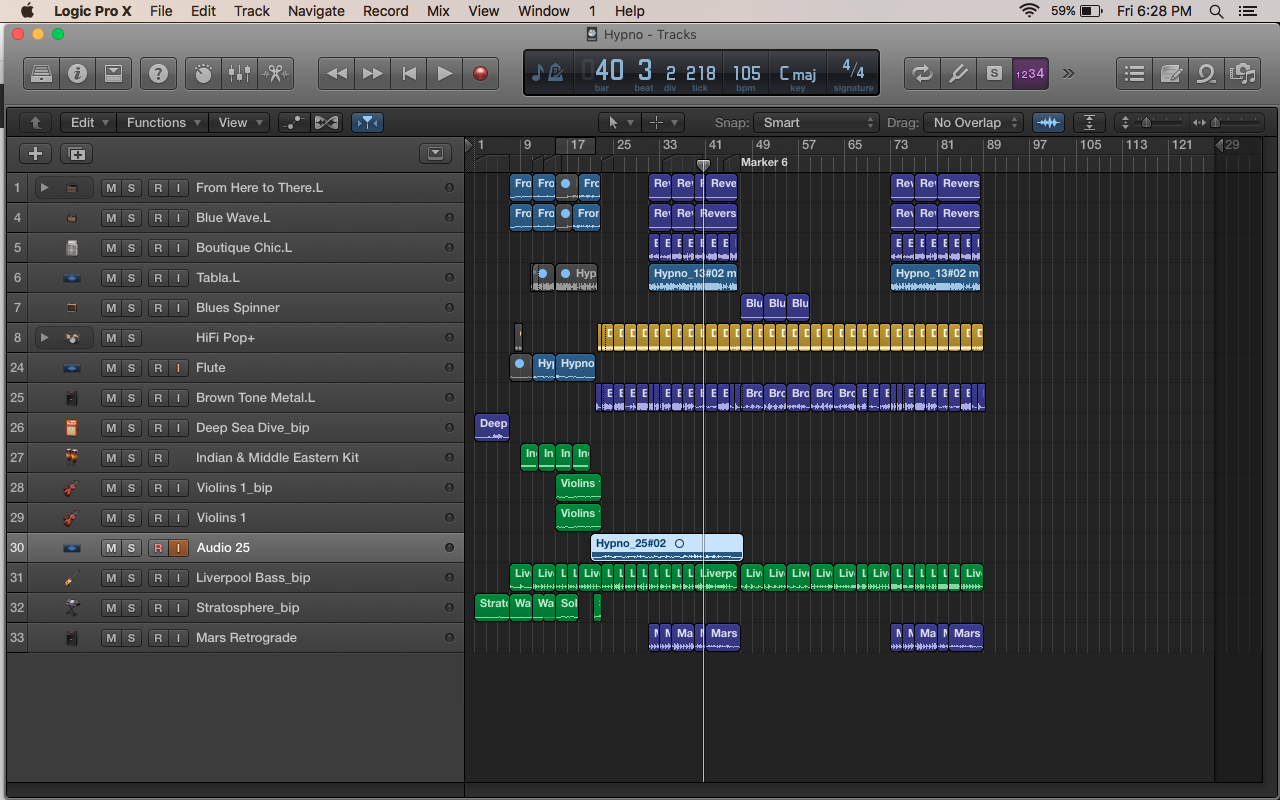Open Spotlight search in the menu bar
Viewport: 1280px width, 800px height.
[1216, 11]
